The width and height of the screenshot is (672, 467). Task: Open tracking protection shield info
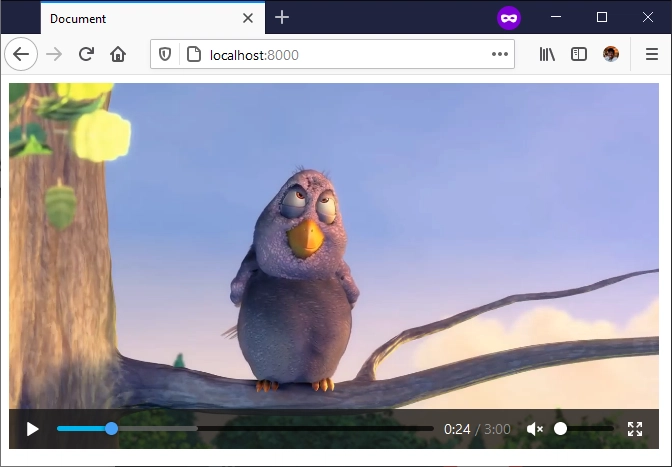[166, 54]
